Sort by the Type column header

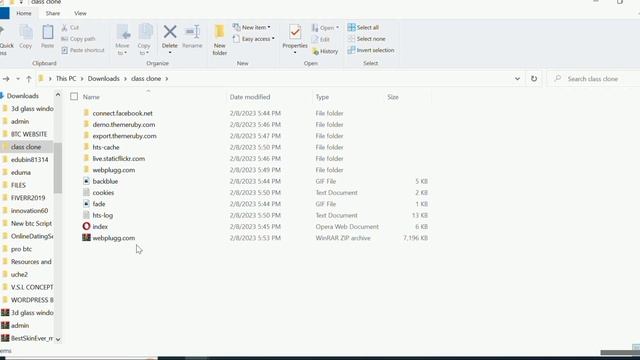(x=322, y=97)
